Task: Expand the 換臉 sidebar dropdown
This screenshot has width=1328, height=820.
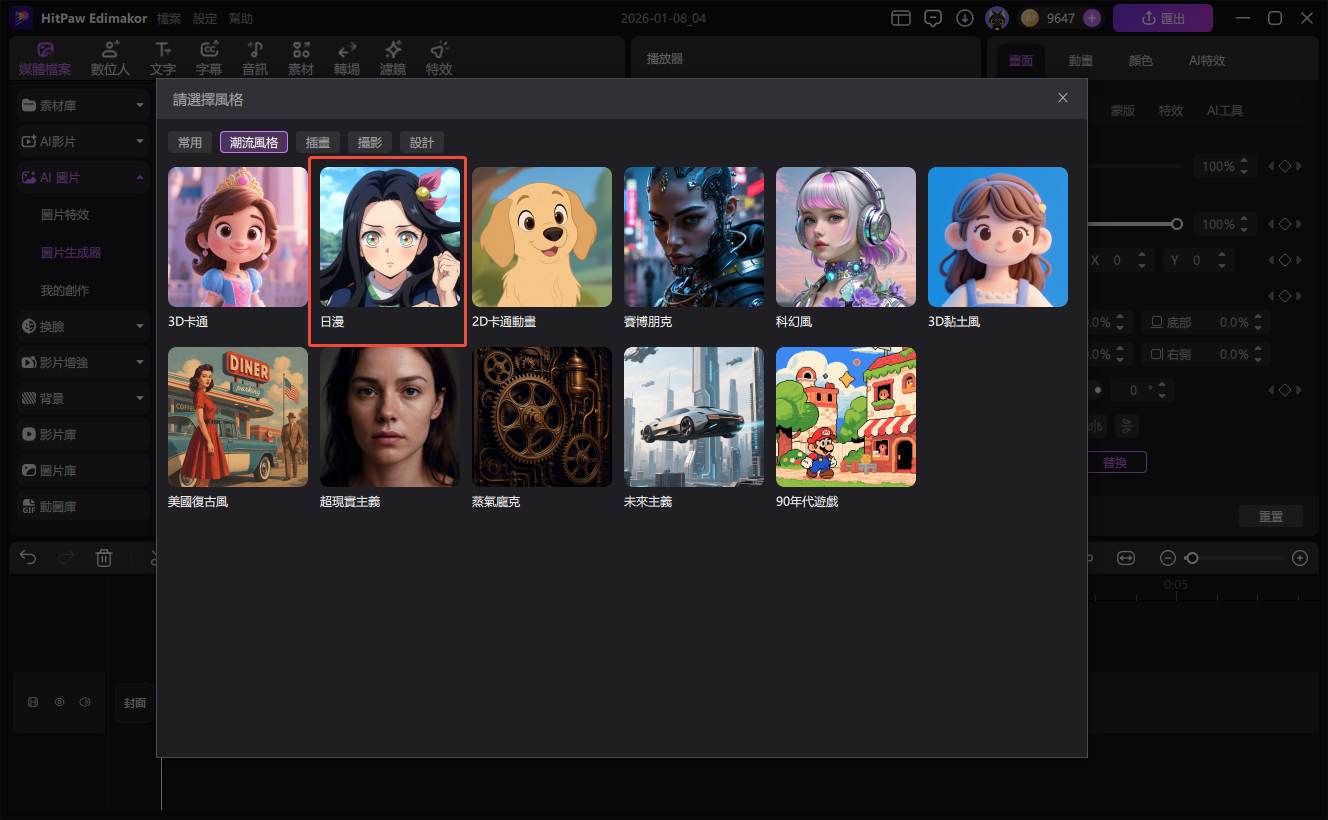Action: (140, 326)
